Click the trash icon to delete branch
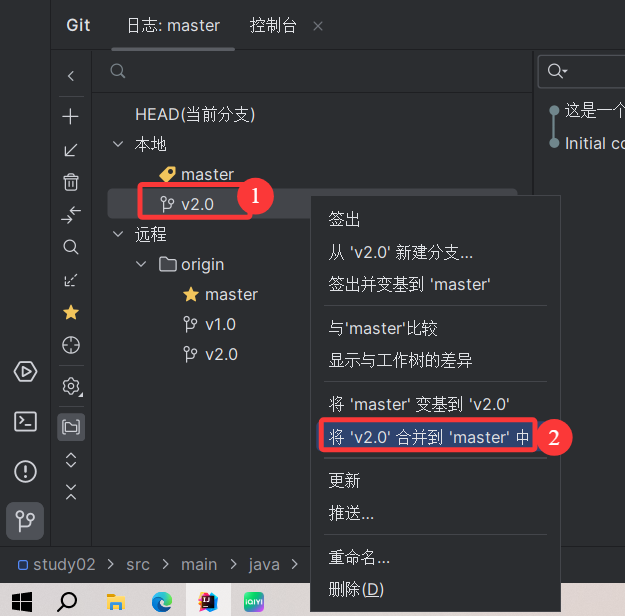The image size is (625, 616). click(x=71, y=182)
